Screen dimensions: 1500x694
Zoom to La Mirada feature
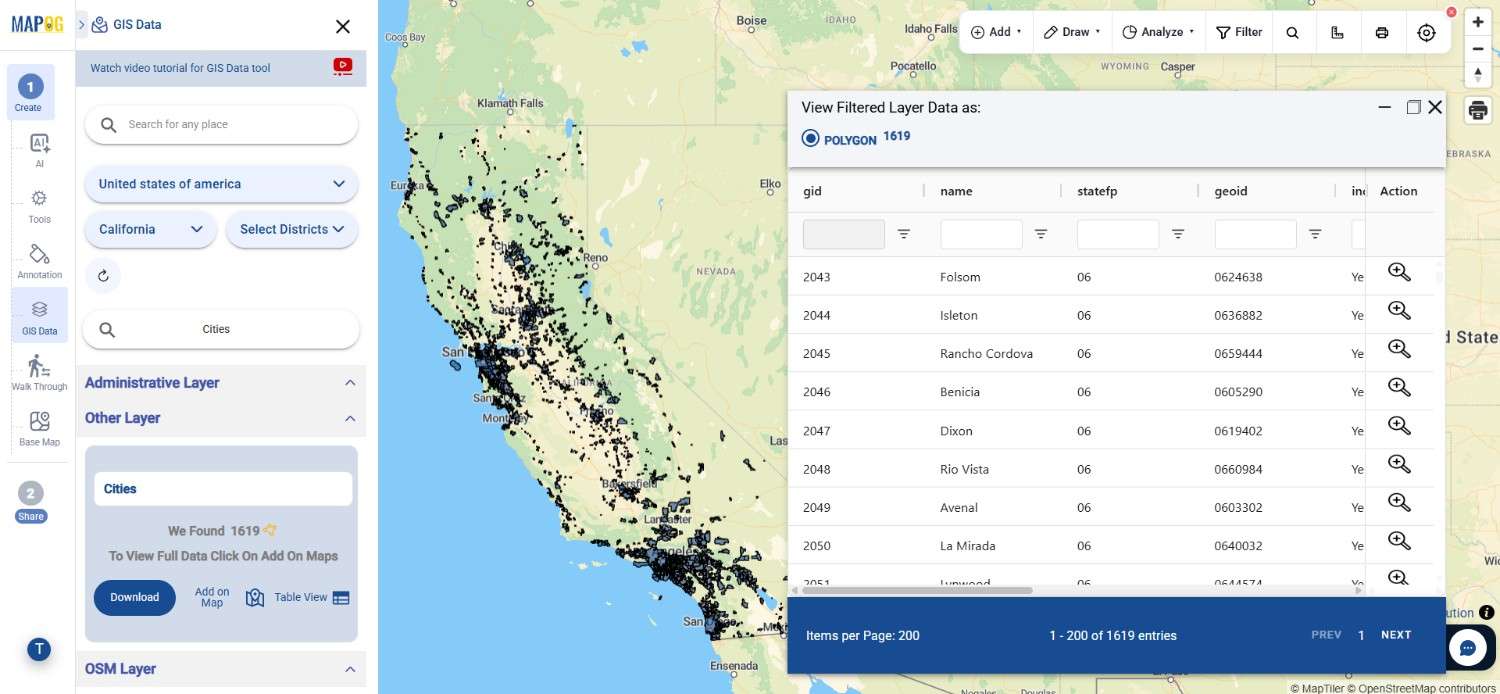1399,541
